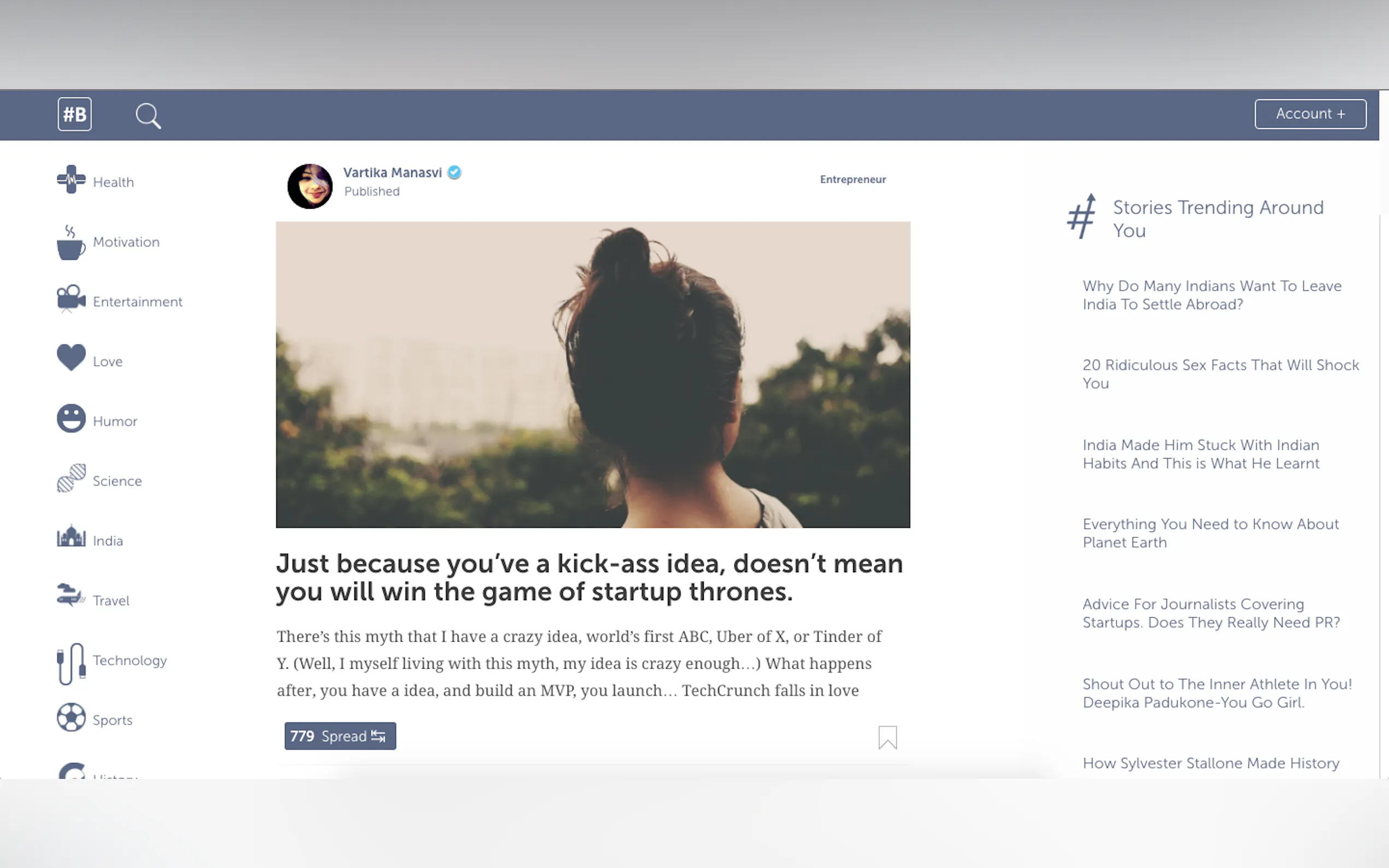Screen dimensions: 1389x868
Task: Click the Motivation coffee cup icon
Action: point(71,243)
